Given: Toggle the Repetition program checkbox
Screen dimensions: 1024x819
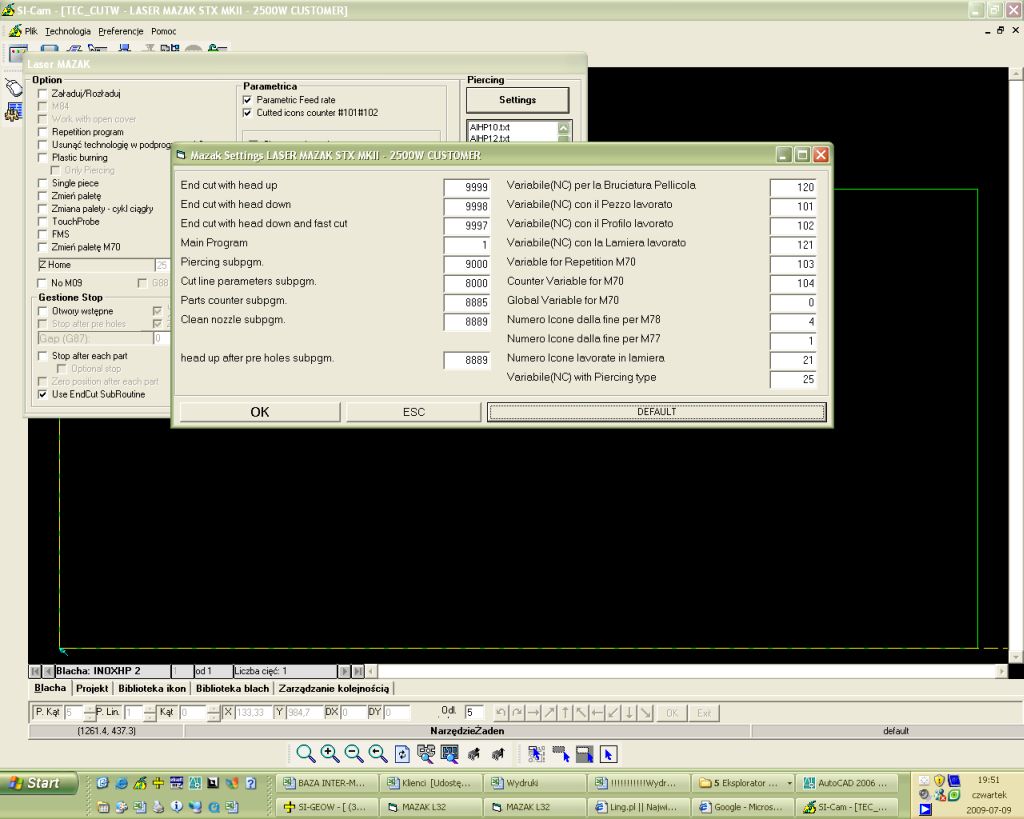Looking at the screenshot, I should [42, 132].
